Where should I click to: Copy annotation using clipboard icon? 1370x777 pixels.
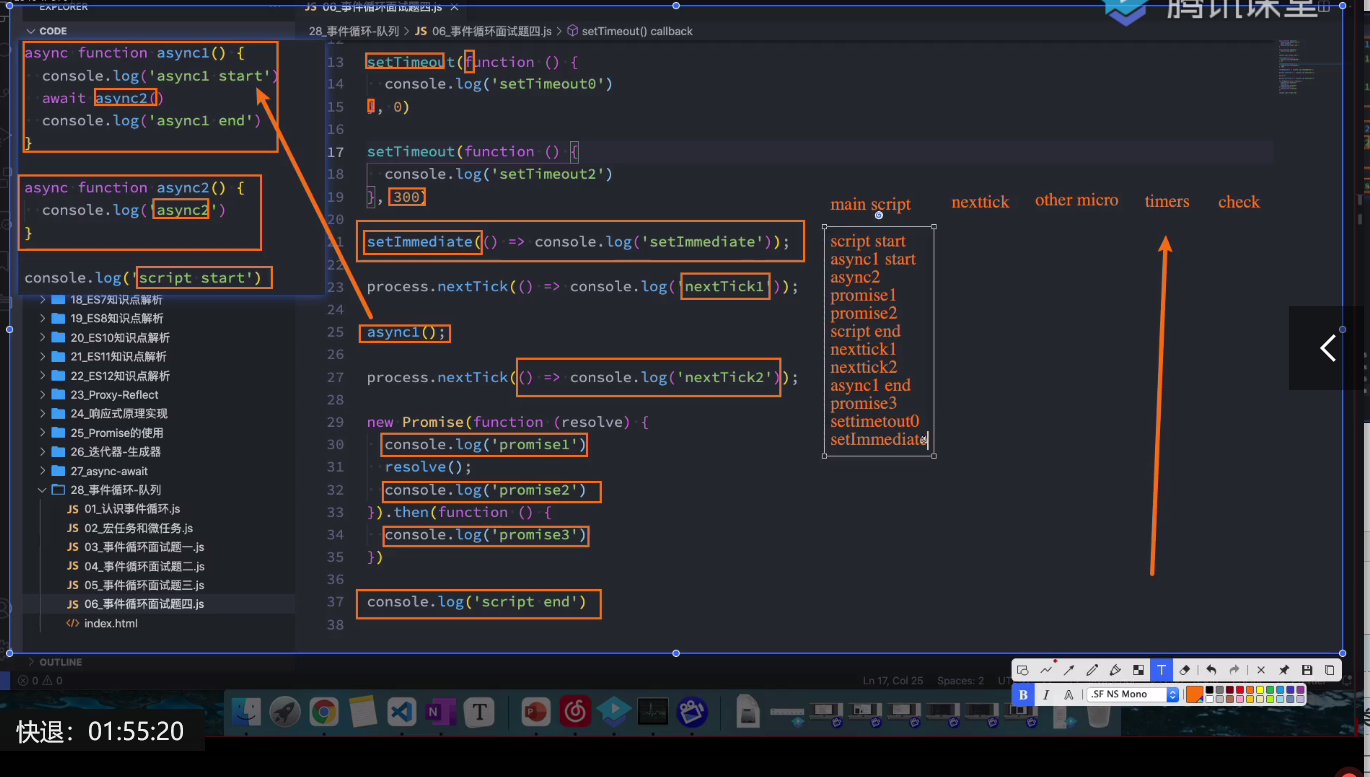click(x=1329, y=670)
